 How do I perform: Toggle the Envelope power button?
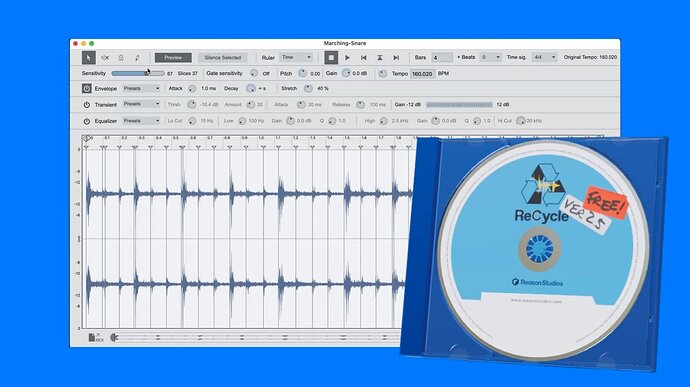87,88
